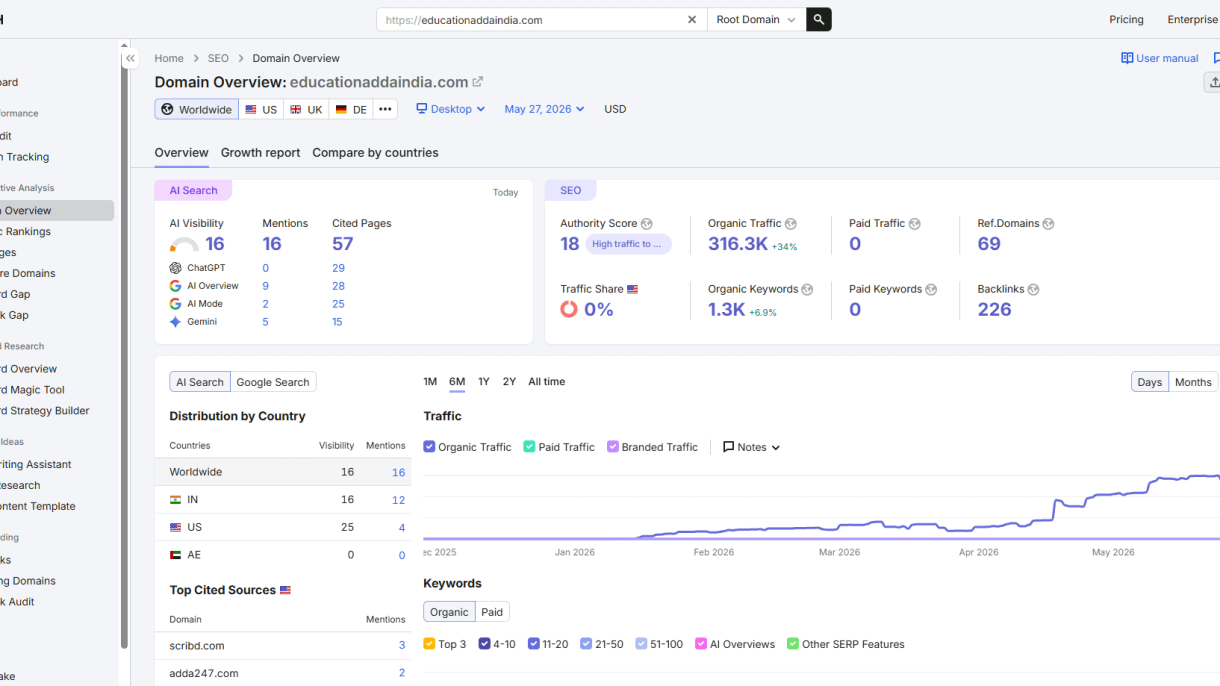Open more countries ellipsis button
Viewport: 1220px width, 686px height.
coord(385,109)
